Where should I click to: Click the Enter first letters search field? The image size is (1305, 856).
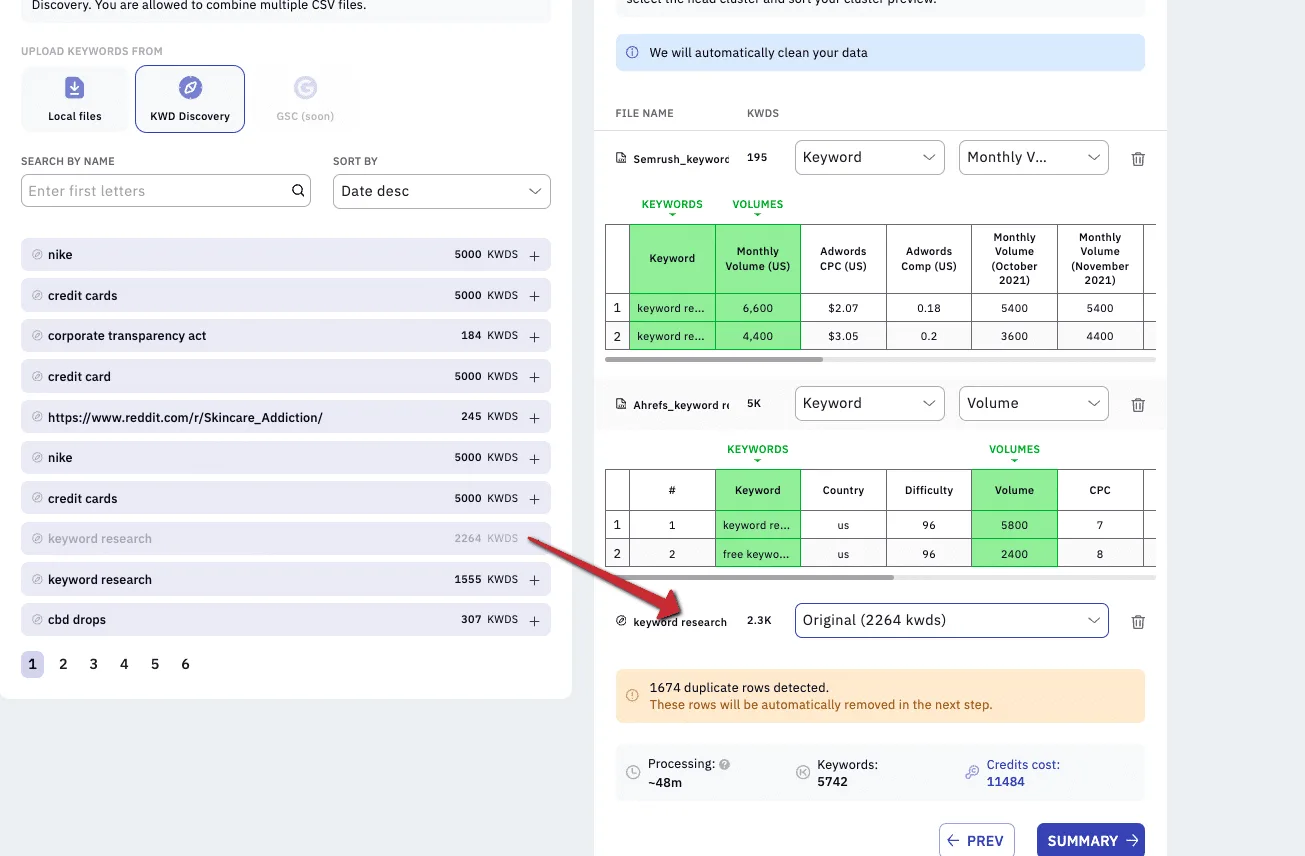click(156, 191)
